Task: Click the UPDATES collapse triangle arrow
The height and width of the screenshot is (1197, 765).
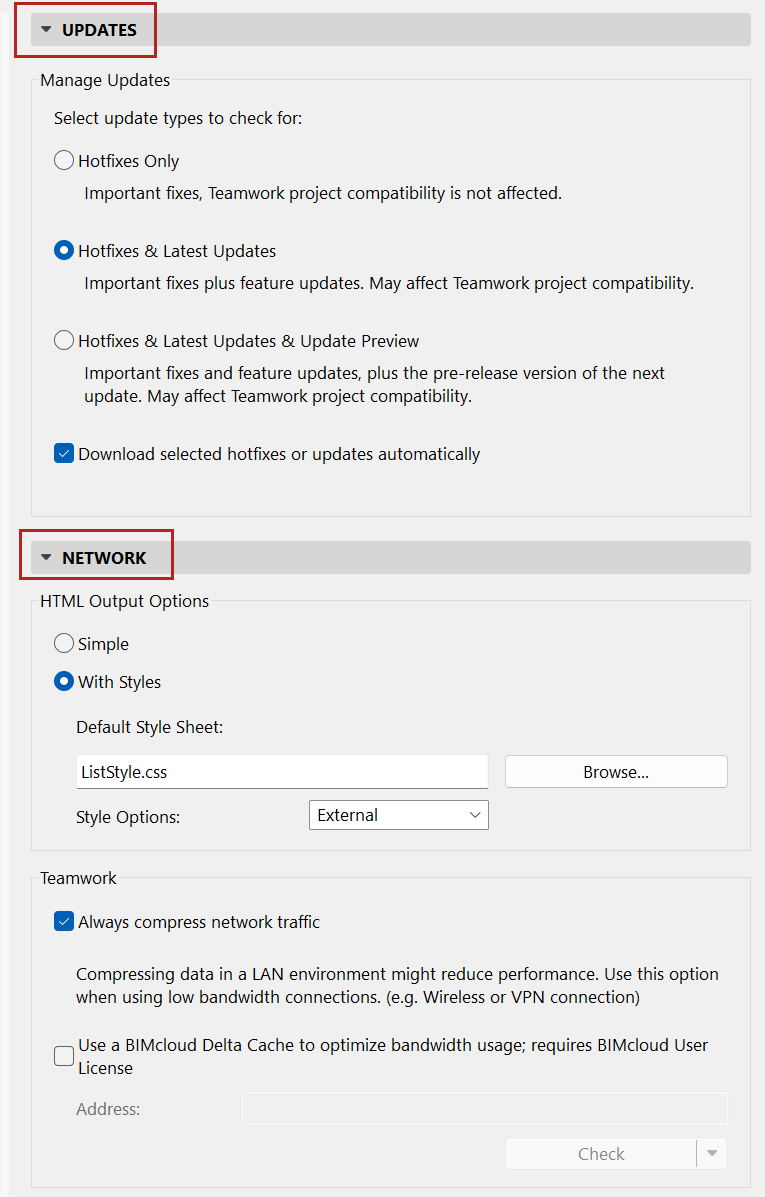Action: pyautogui.click(x=46, y=30)
